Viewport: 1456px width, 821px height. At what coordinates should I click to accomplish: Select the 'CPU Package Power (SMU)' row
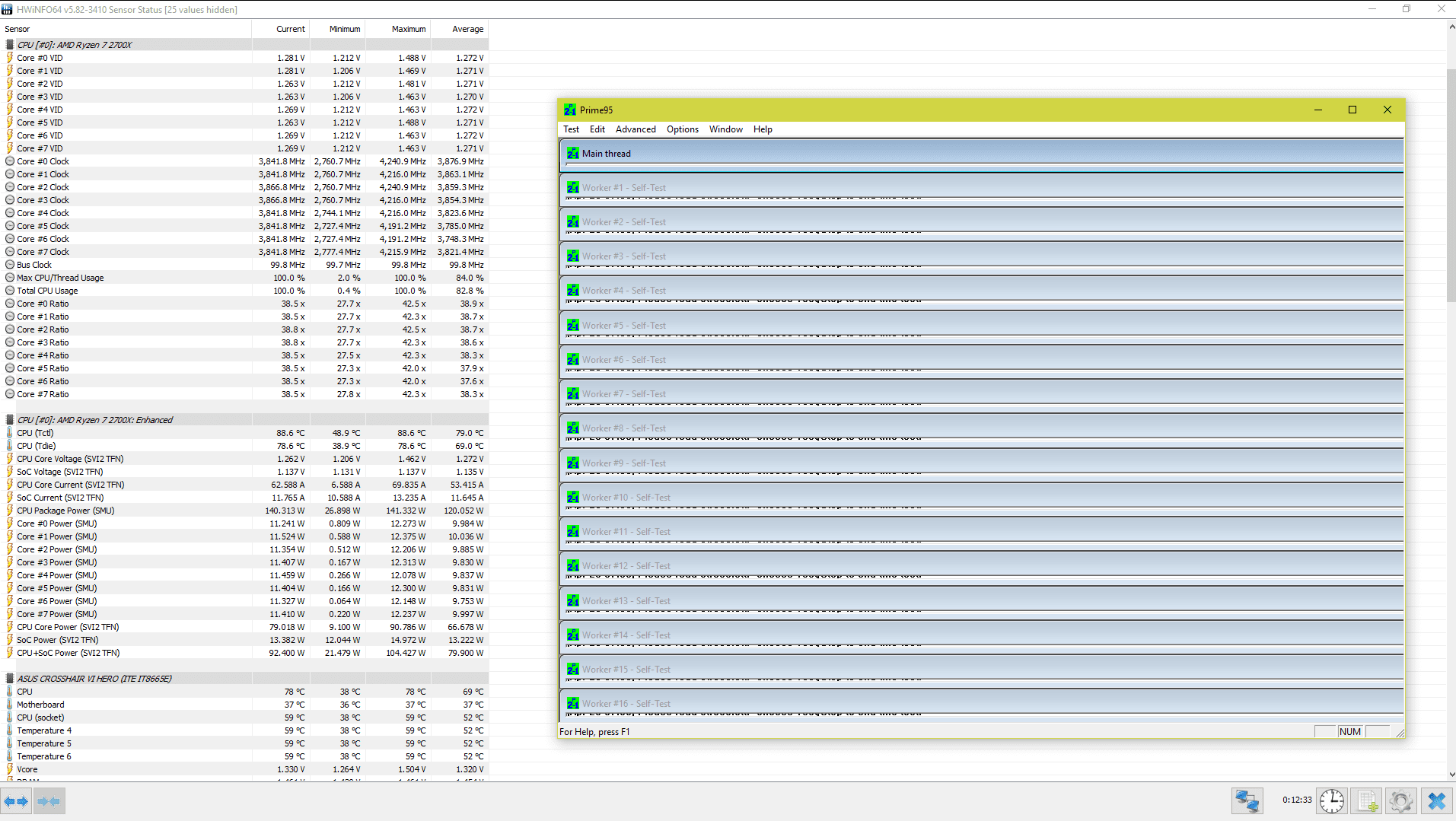(244, 511)
